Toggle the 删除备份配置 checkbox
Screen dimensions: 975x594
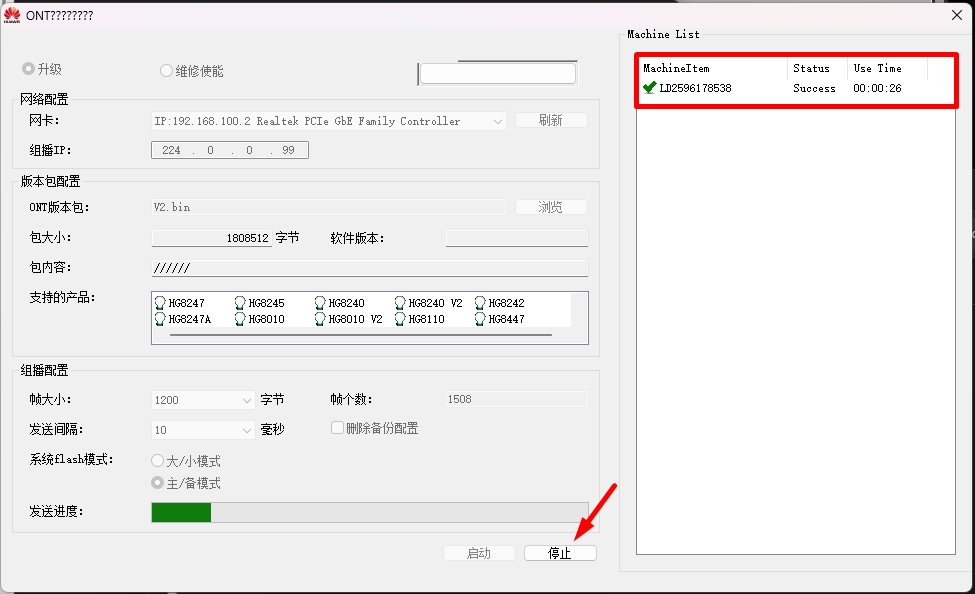tap(337, 428)
